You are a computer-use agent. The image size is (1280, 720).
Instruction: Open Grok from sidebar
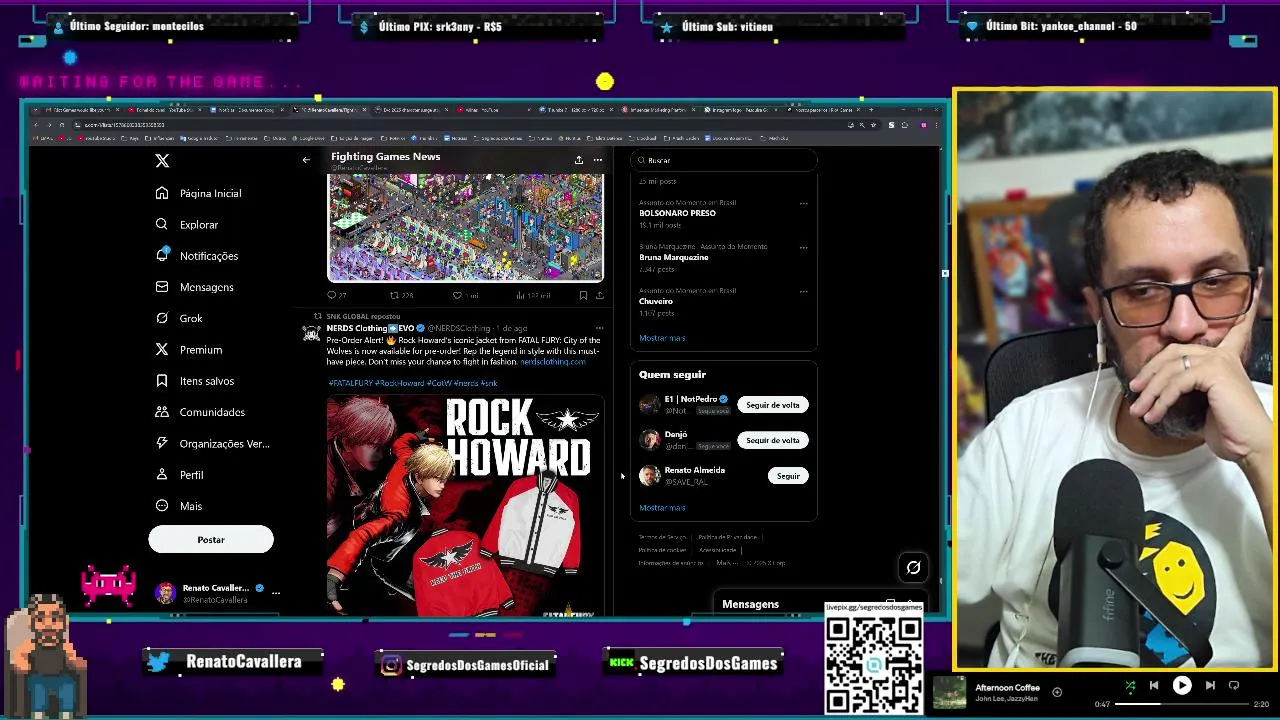(x=180, y=318)
